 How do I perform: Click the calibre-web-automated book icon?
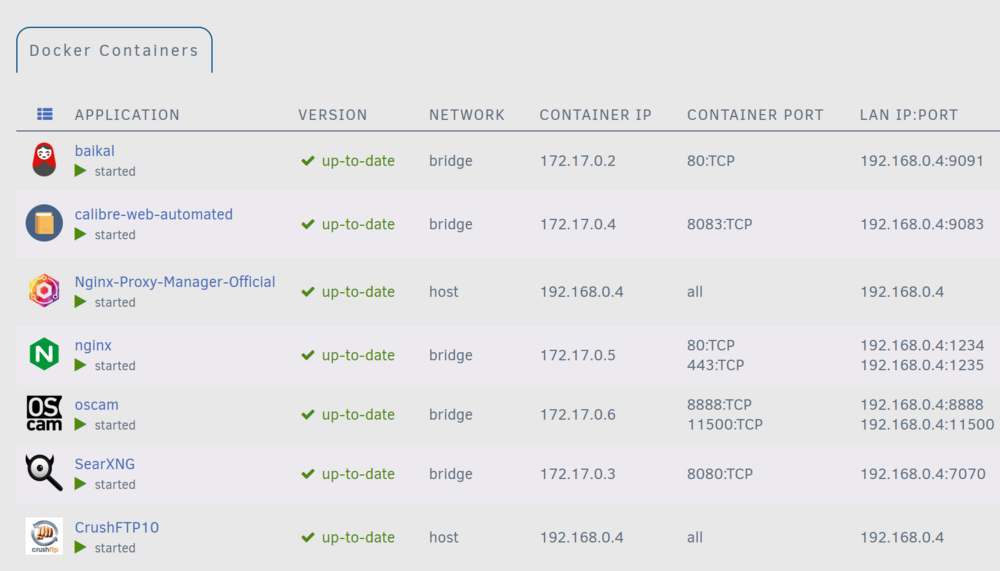tap(44, 223)
